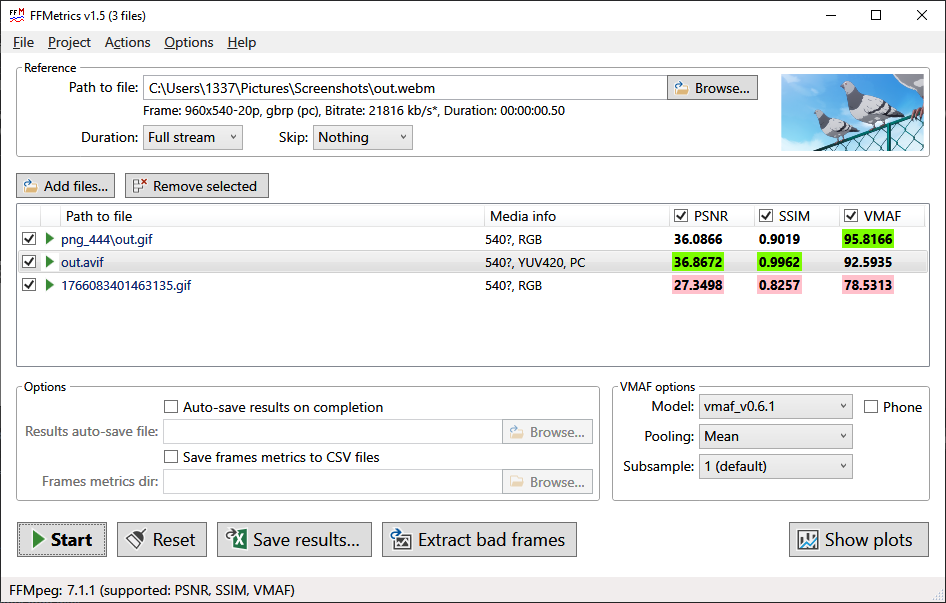The height and width of the screenshot is (603, 946).
Task: Open the Options menu
Action: tap(189, 42)
